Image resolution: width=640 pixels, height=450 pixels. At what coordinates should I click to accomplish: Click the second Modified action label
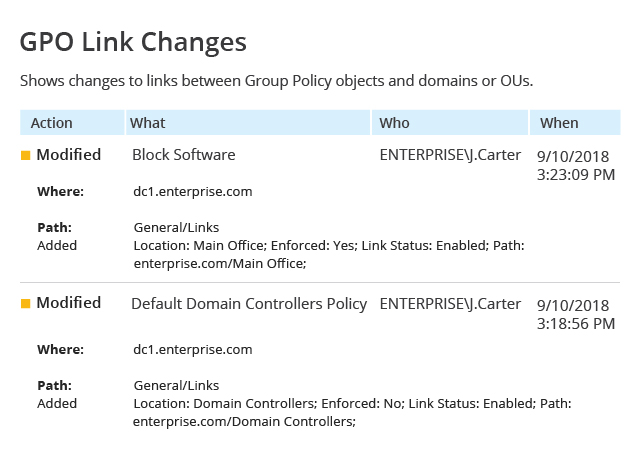click(x=69, y=303)
